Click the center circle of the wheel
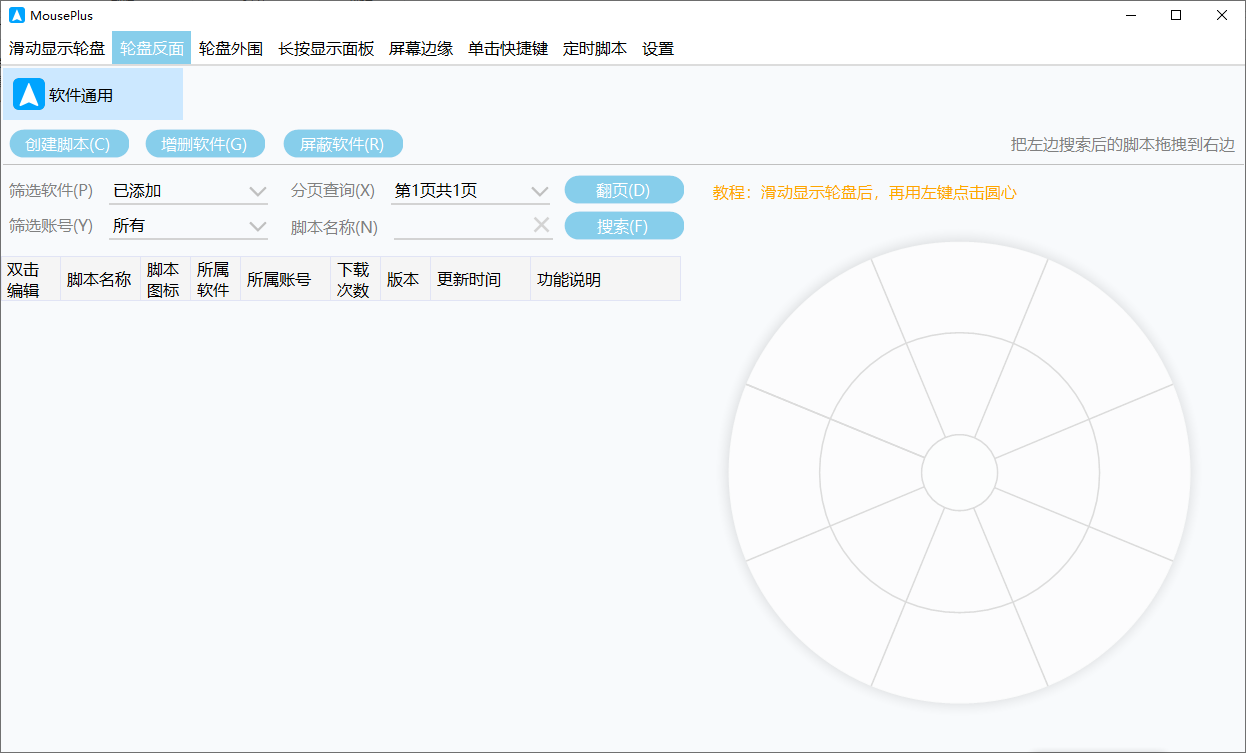Viewport: 1246px width, 753px height. click(x=959, y=473)
